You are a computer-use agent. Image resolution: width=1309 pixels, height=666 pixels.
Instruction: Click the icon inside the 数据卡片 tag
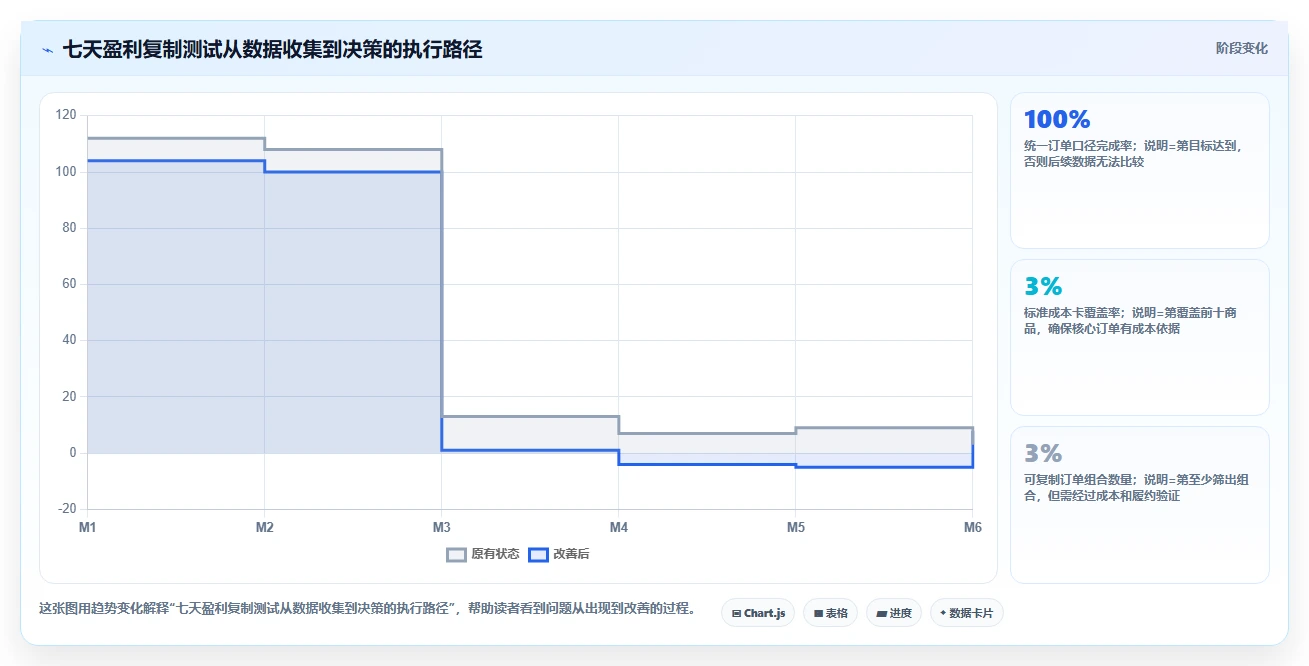point(943,613)
